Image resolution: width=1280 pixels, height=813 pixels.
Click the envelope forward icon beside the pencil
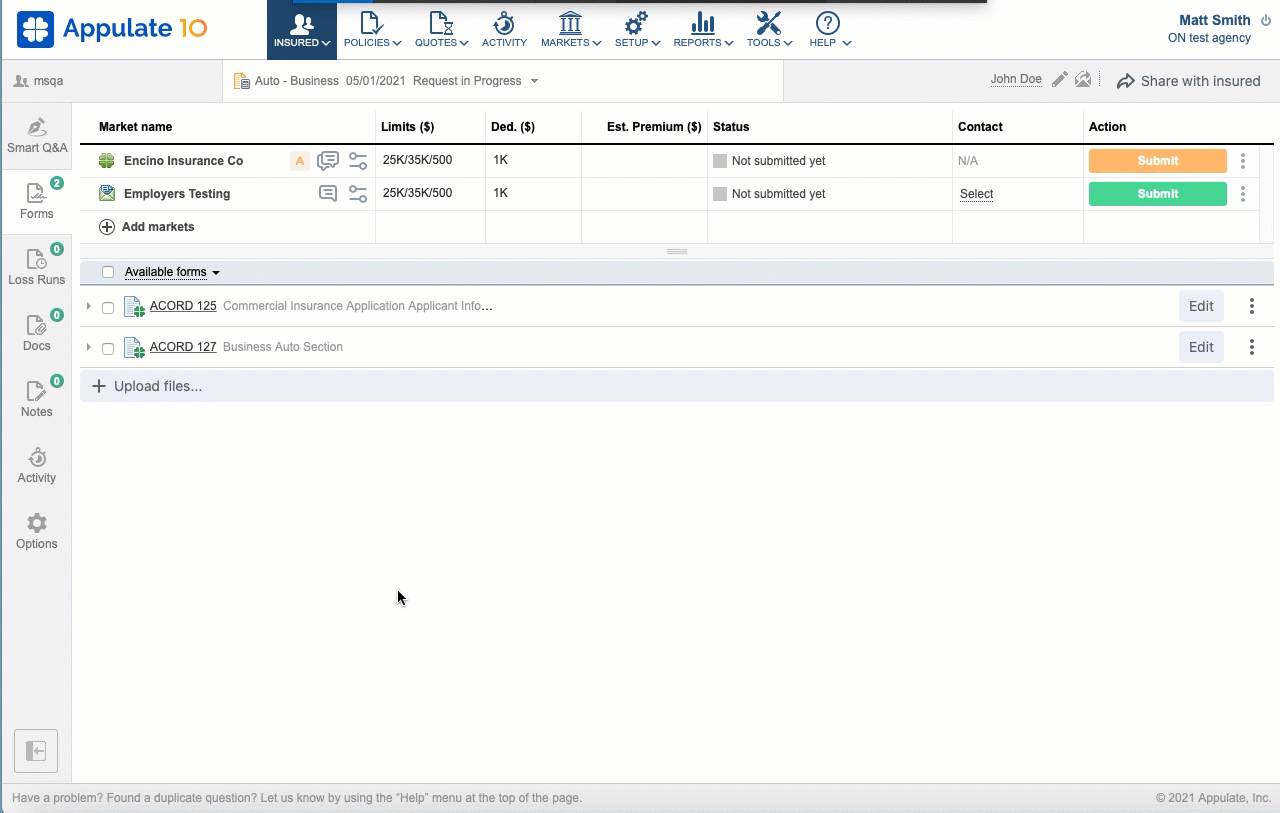coord(1083,80)
